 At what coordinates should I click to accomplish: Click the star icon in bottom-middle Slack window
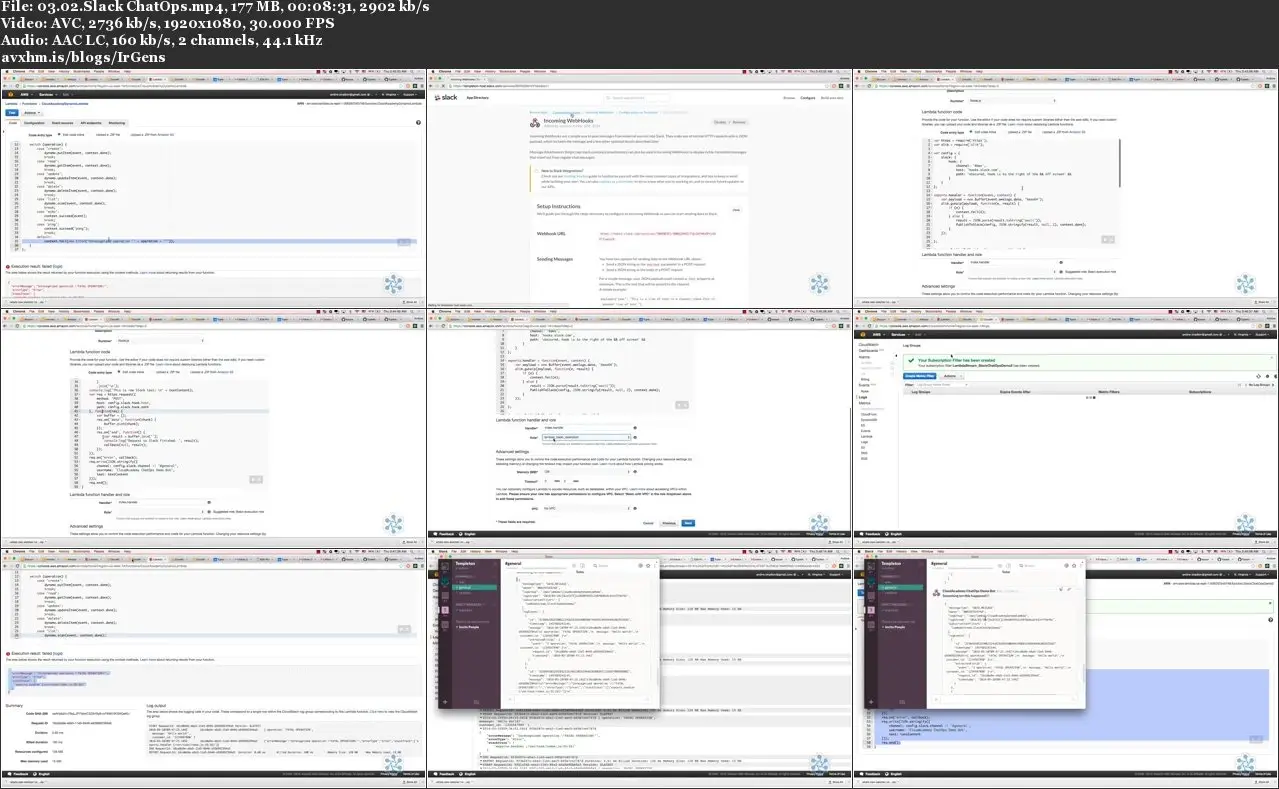point(648,566)
